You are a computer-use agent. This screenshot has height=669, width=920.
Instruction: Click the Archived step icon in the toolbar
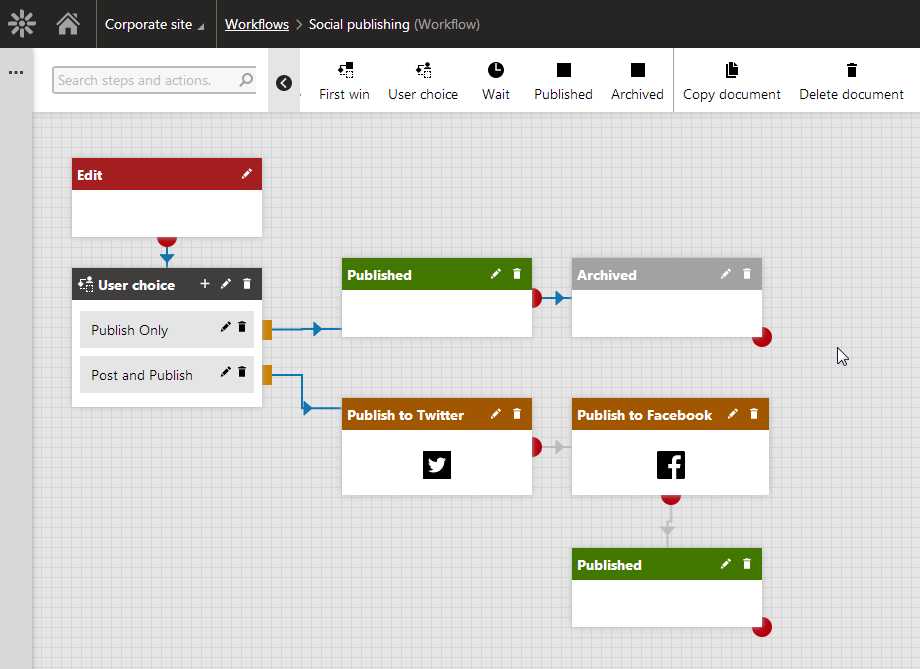click(637, 70)
